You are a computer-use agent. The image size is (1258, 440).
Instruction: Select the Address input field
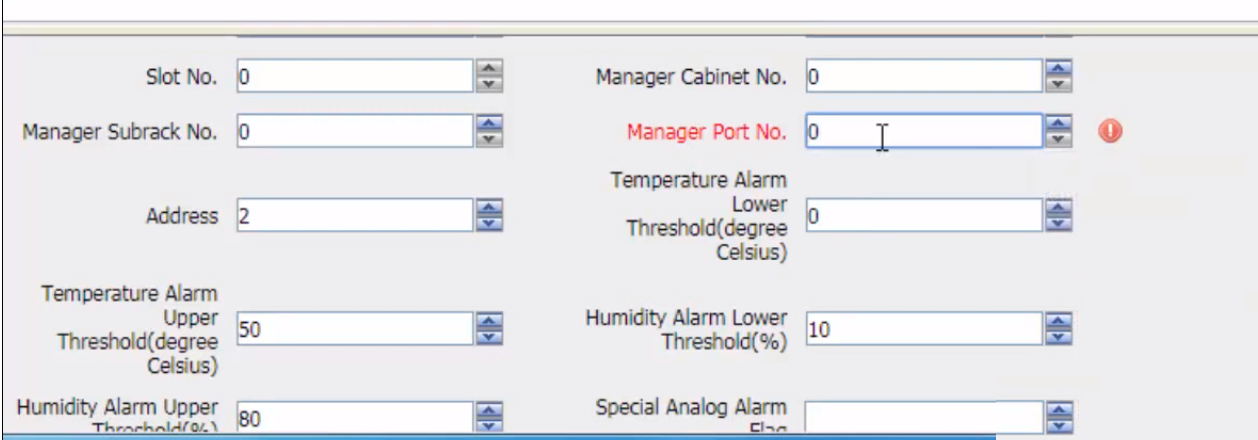(x=354, y=215)
